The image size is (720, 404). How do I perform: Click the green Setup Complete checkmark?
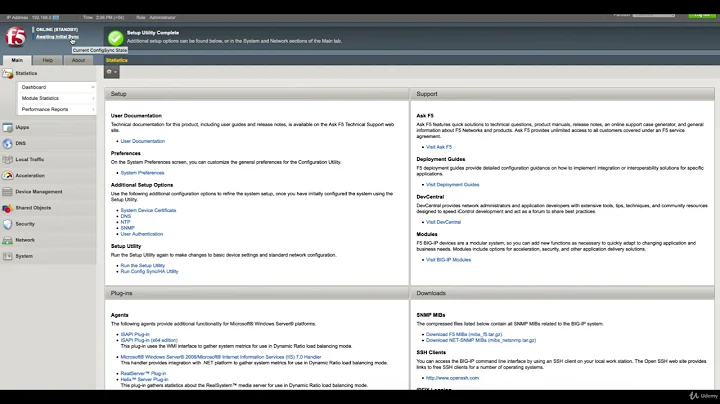115,37
